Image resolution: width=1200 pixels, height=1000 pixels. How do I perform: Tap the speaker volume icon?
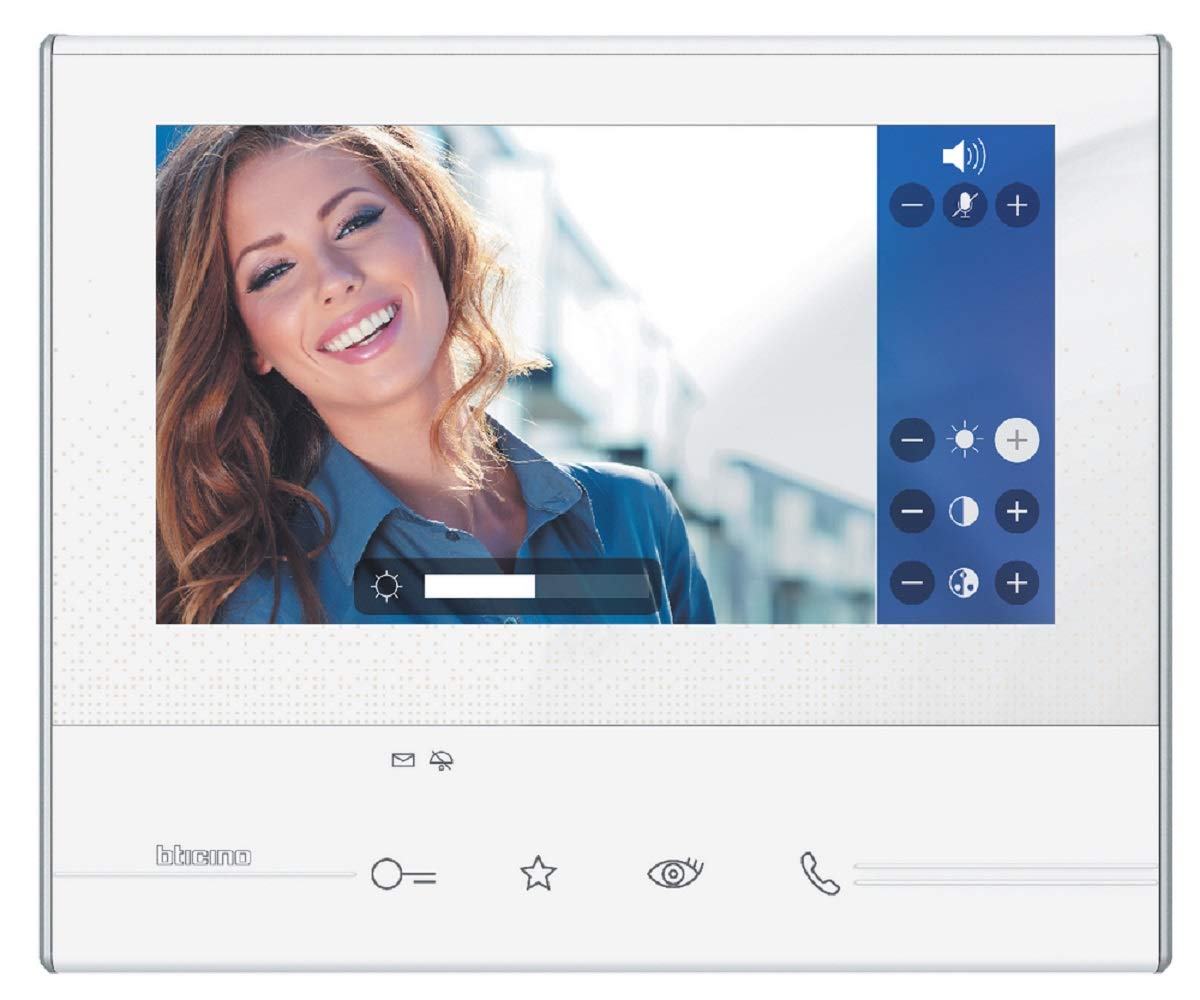coord(965,155)
